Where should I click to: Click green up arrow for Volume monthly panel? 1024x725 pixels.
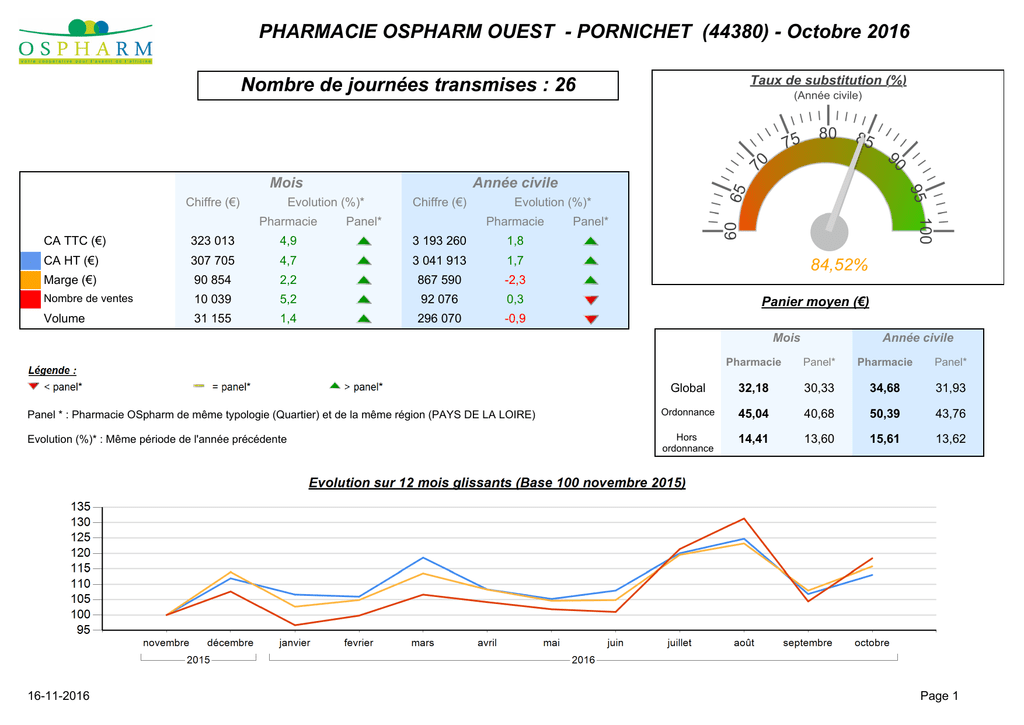click(x=364, y=319)
